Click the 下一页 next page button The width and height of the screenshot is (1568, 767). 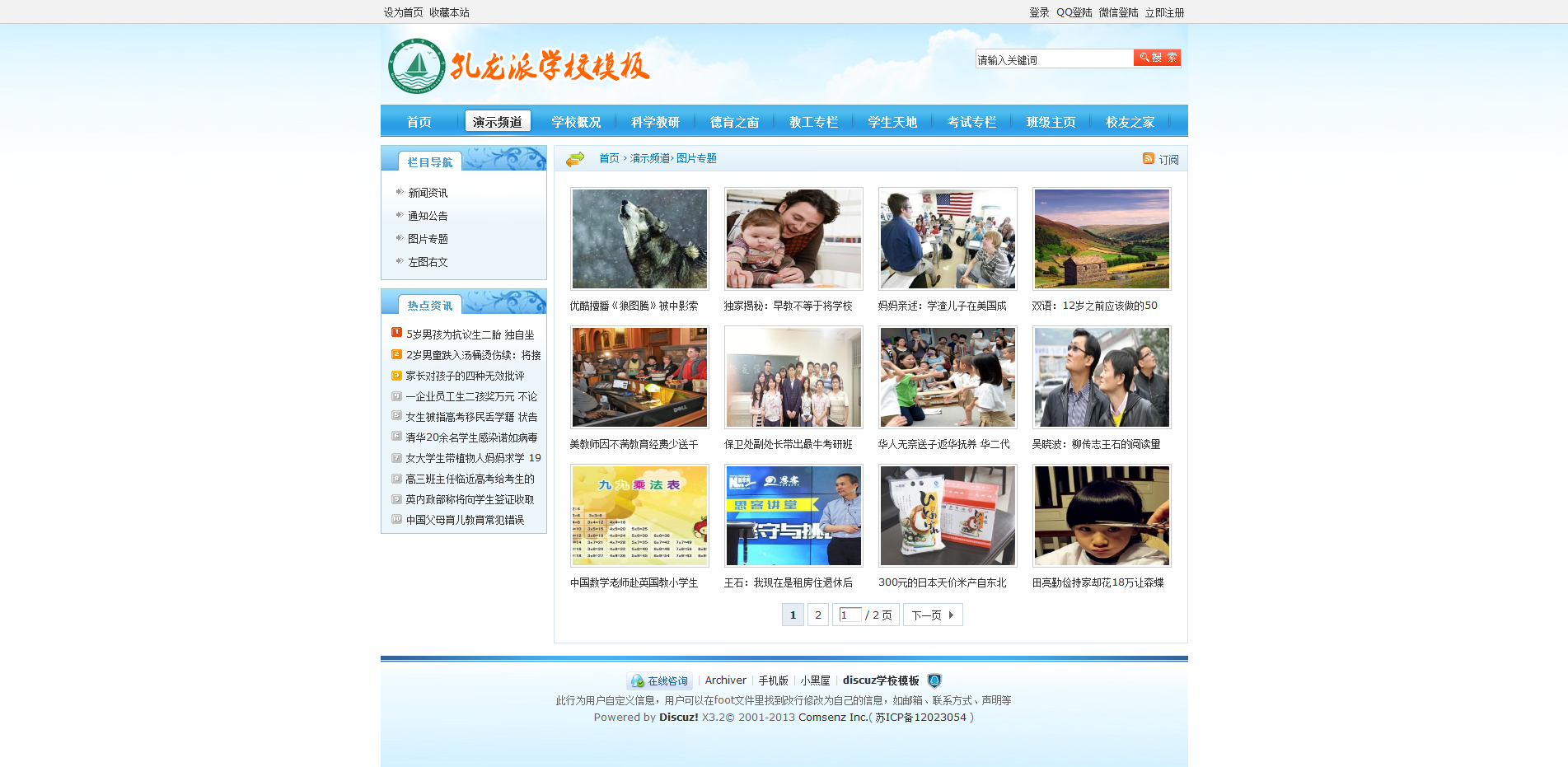[932, 615]
